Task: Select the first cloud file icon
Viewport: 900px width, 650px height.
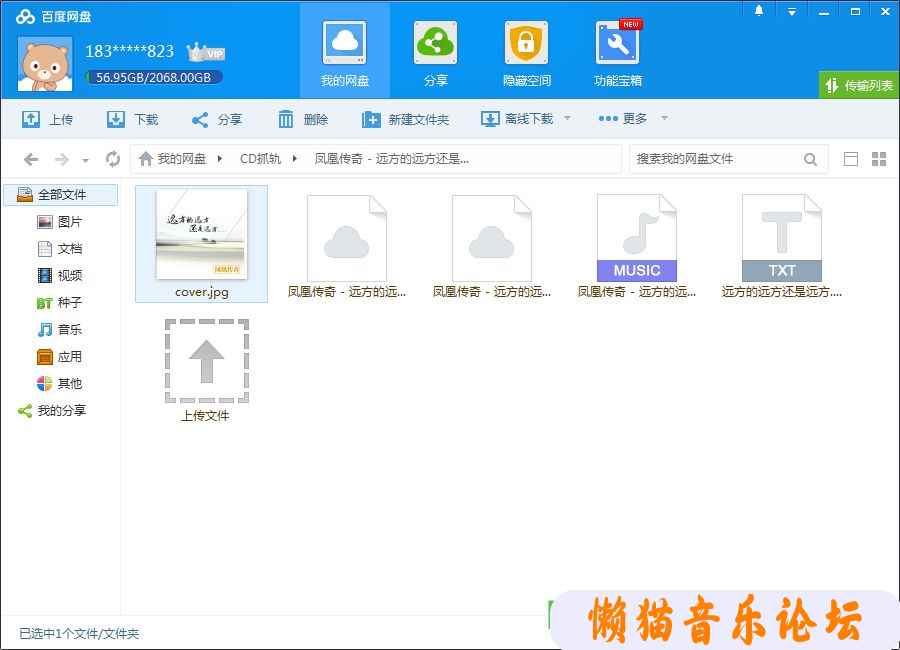Action: (347, 238)
